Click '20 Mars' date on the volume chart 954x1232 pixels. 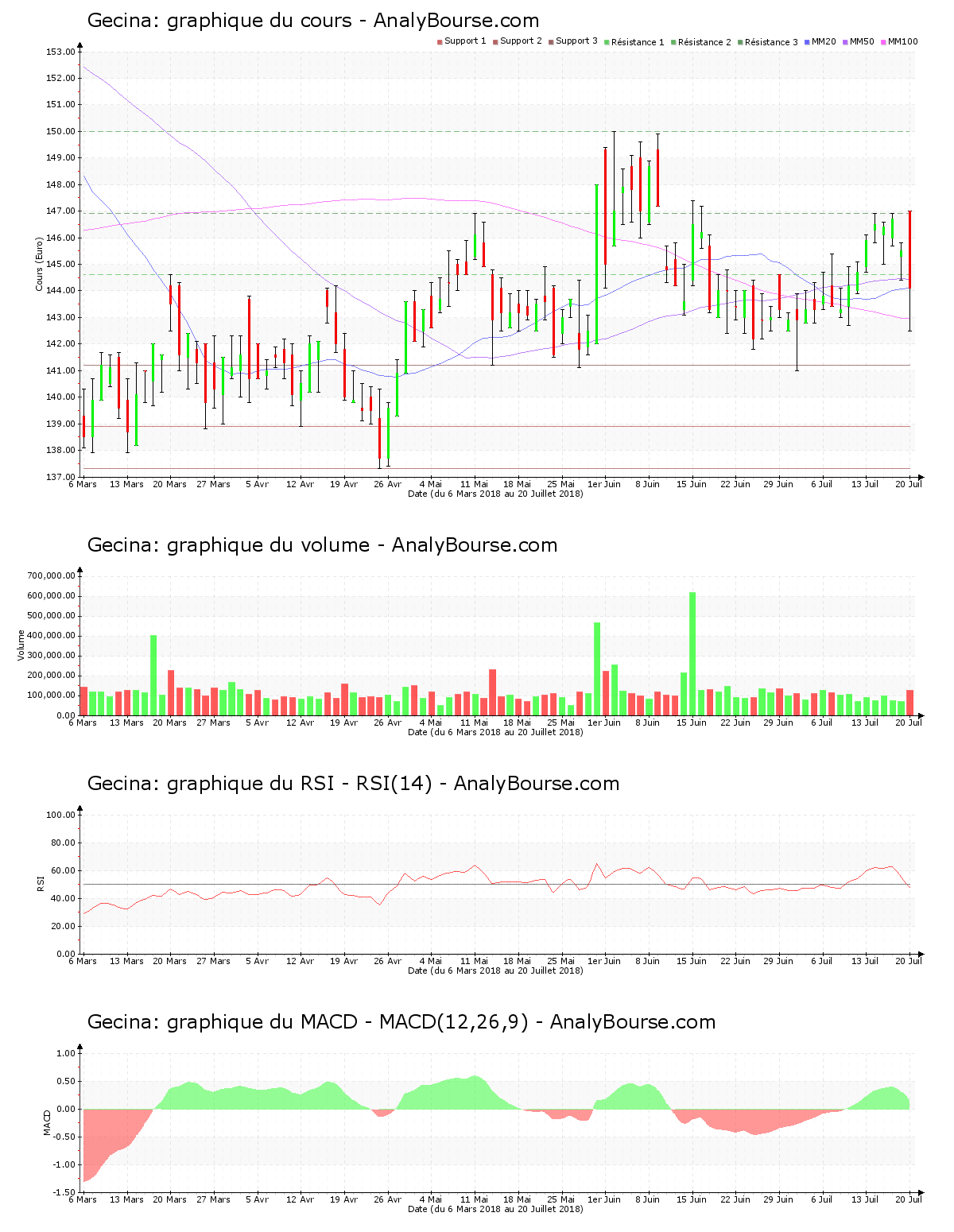click(x=170, y=723)
